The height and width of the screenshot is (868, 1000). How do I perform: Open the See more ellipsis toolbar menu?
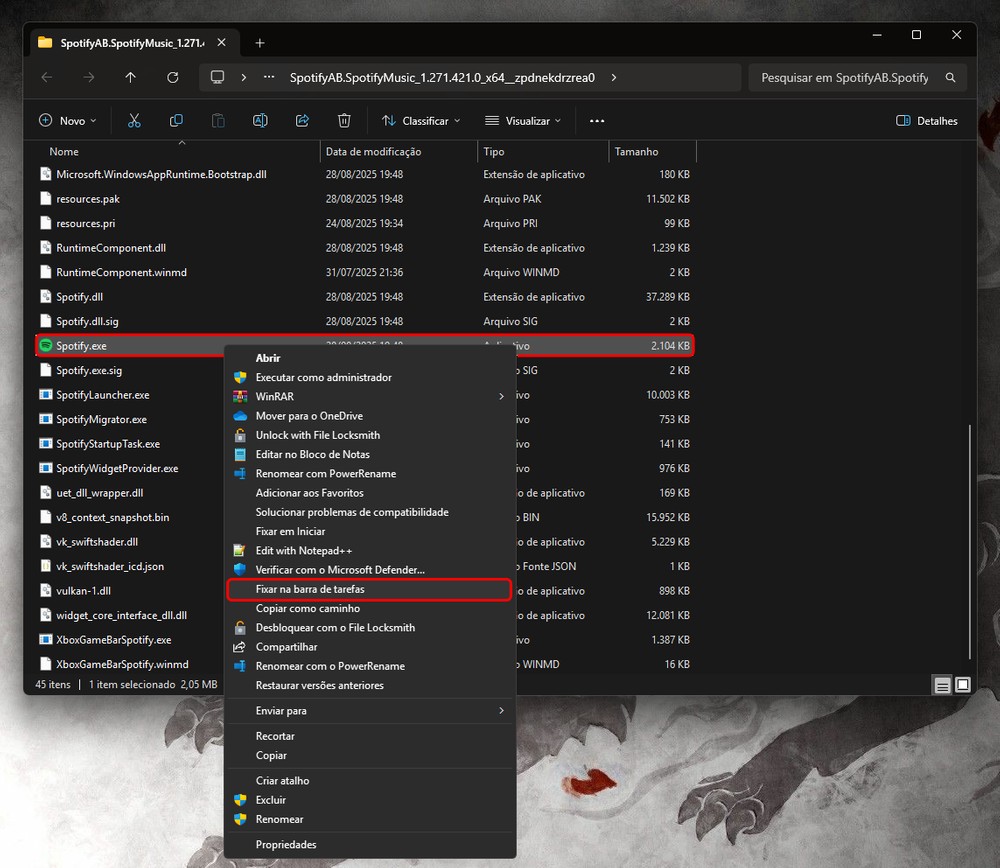click(597, 121)
